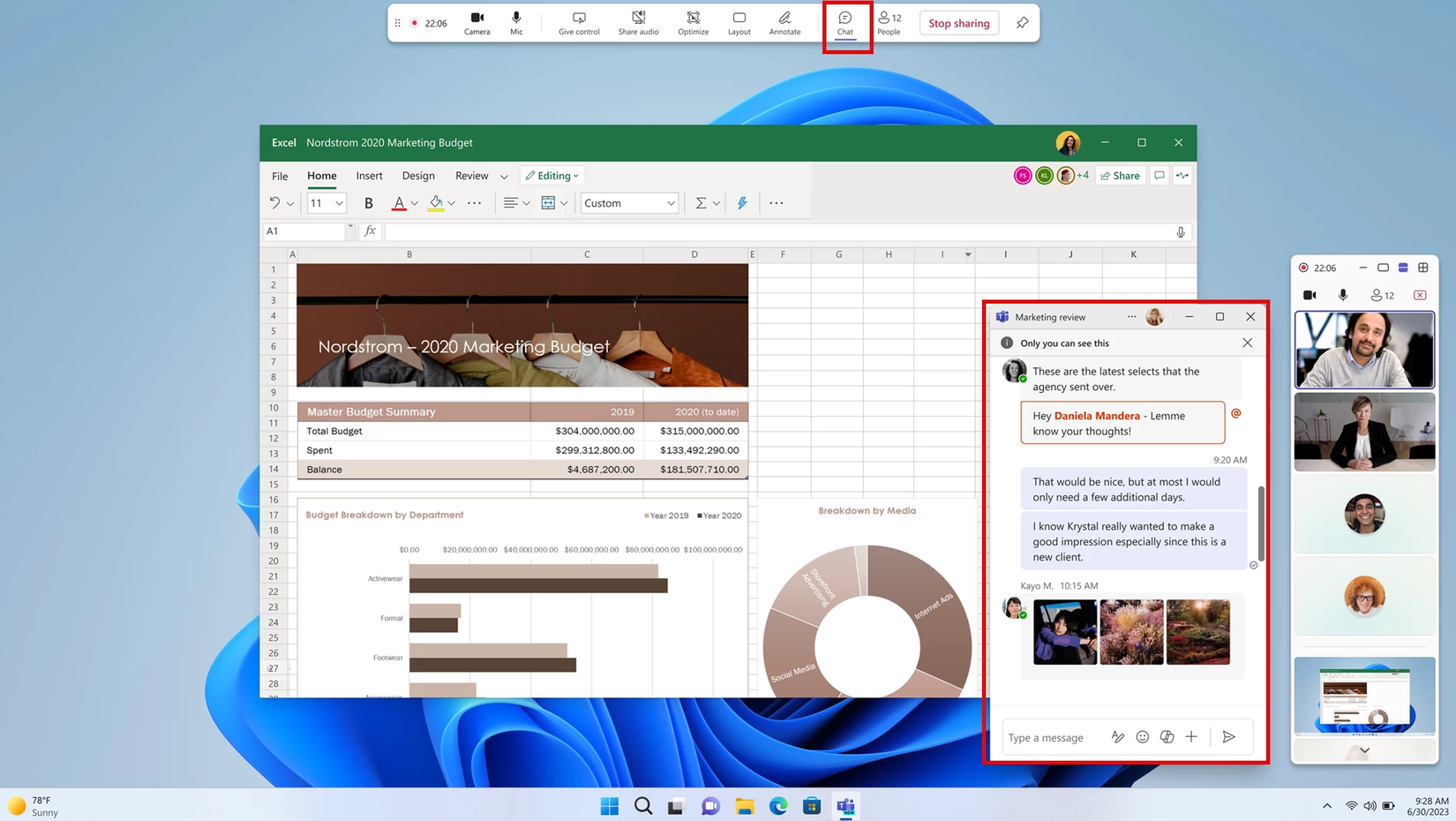
Task: Click the Optimize icon
Action: [693, 23]
